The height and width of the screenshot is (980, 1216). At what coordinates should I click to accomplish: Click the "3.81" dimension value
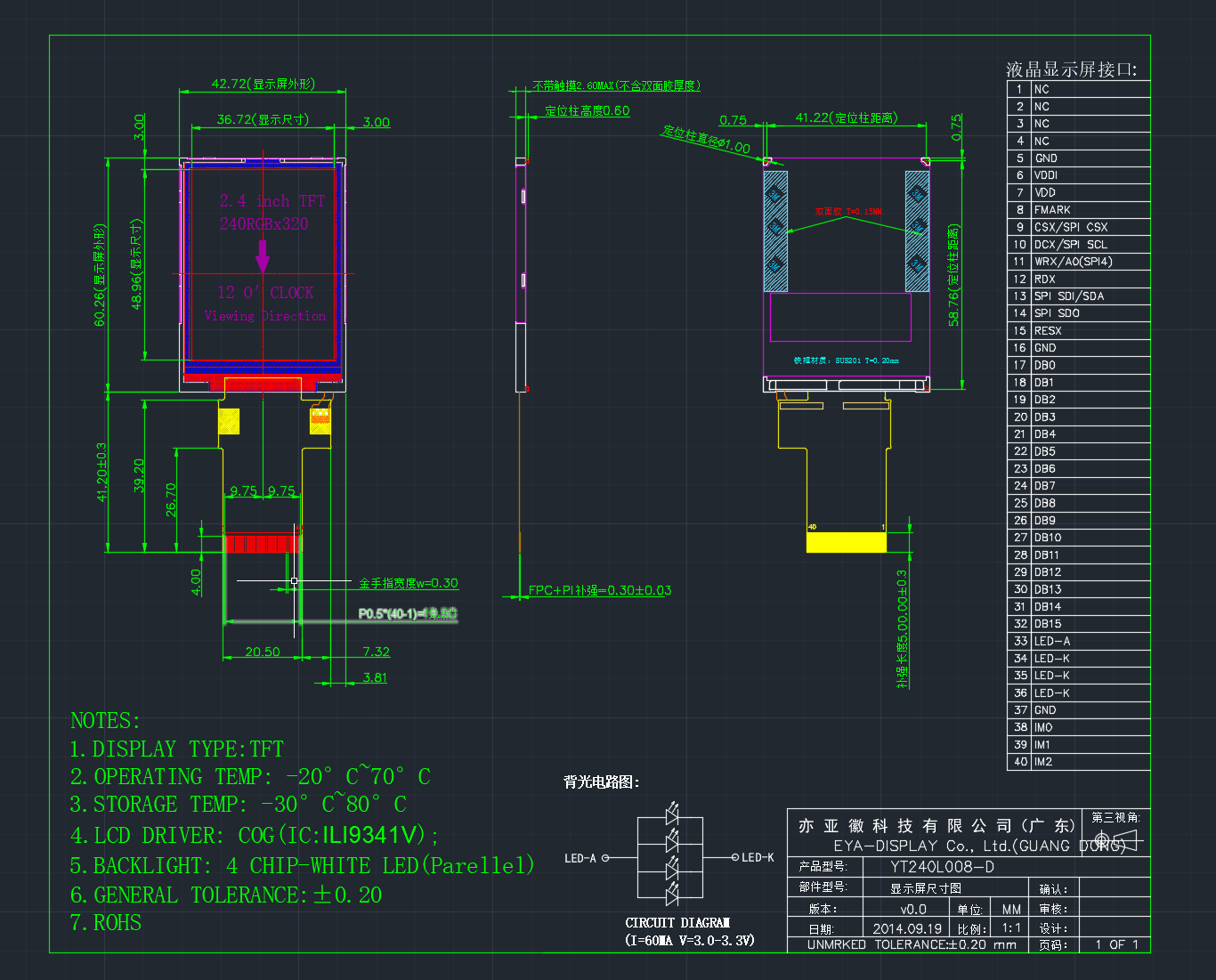376,677
